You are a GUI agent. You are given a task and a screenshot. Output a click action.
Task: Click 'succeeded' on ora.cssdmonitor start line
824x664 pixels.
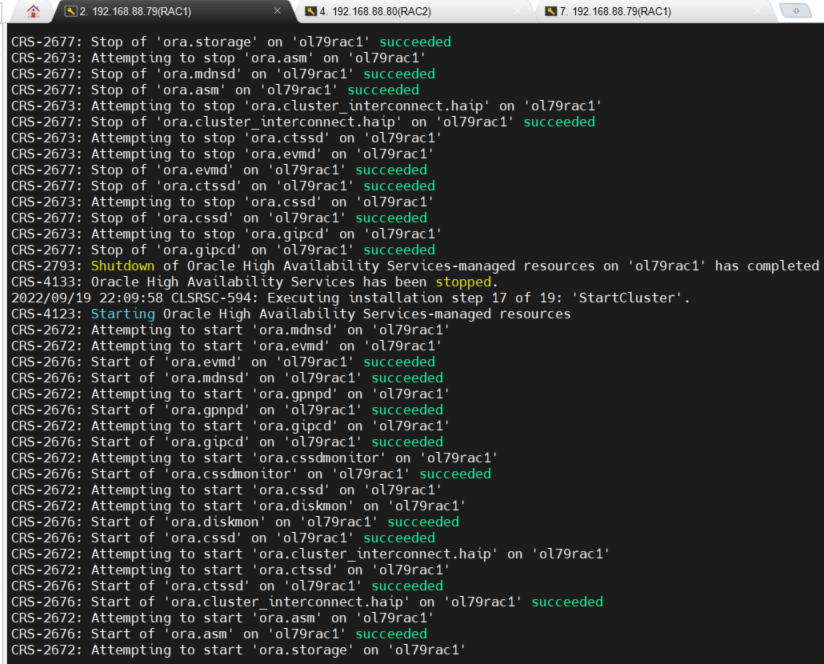[455, 474]
